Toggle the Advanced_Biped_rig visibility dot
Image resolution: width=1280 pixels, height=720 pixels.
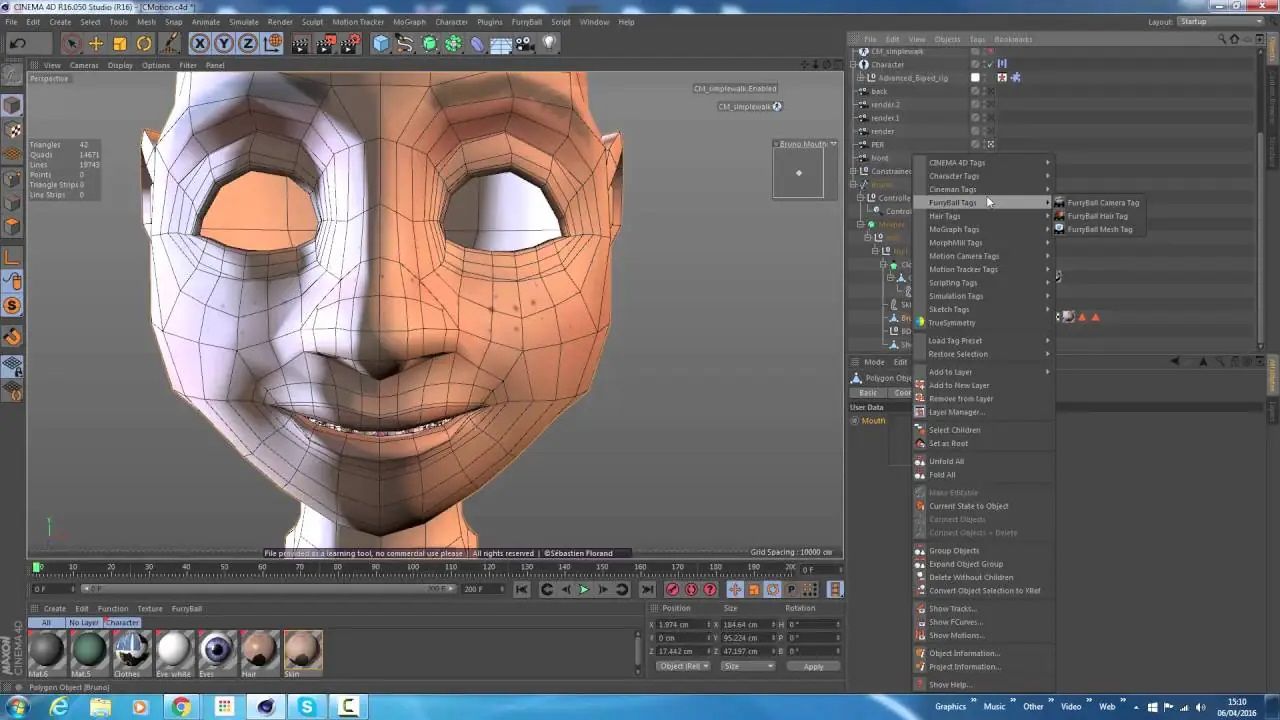pos(985,77)
